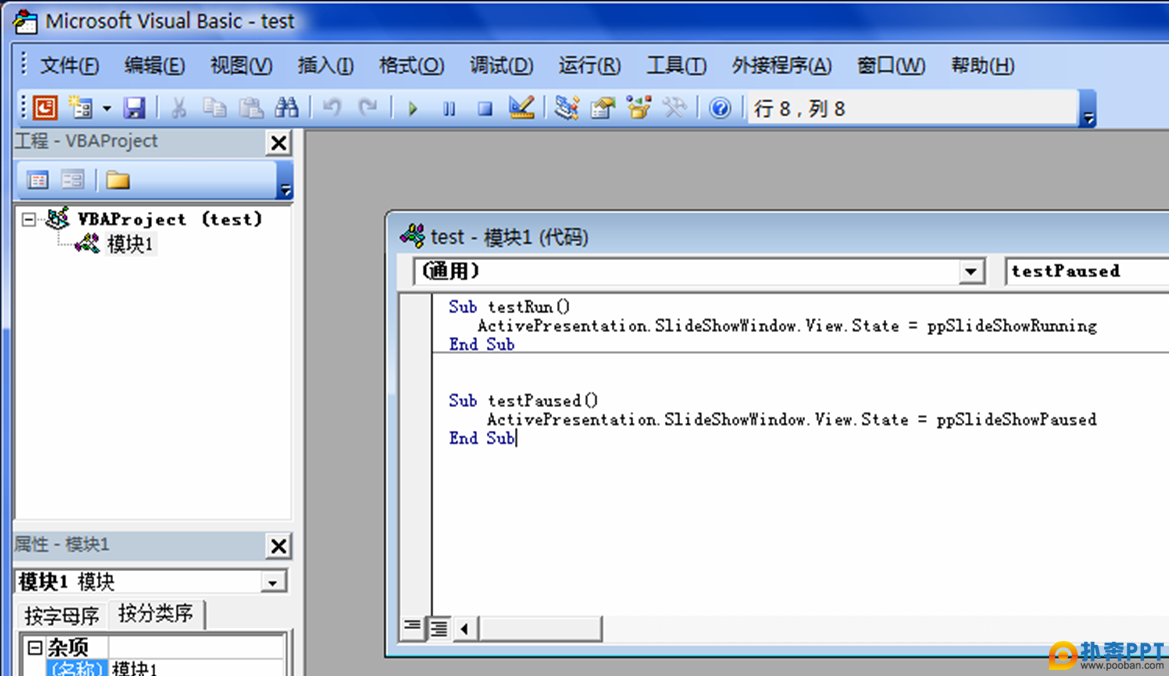Click the ppSlideShowPaused assignment line
This screenshot has width=1169, height=676.
click(x=792, y=420)
